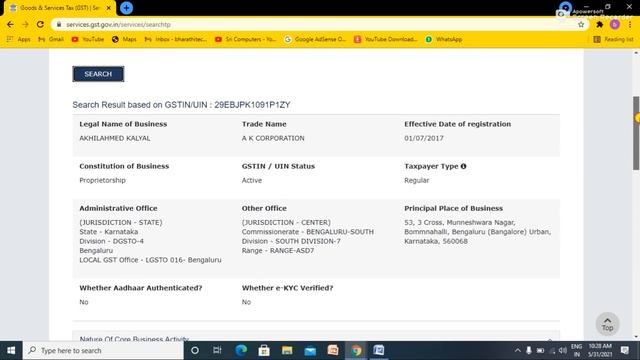Switch to Chrome in taskbar
640x360 pixels.
tap(356, 350)
